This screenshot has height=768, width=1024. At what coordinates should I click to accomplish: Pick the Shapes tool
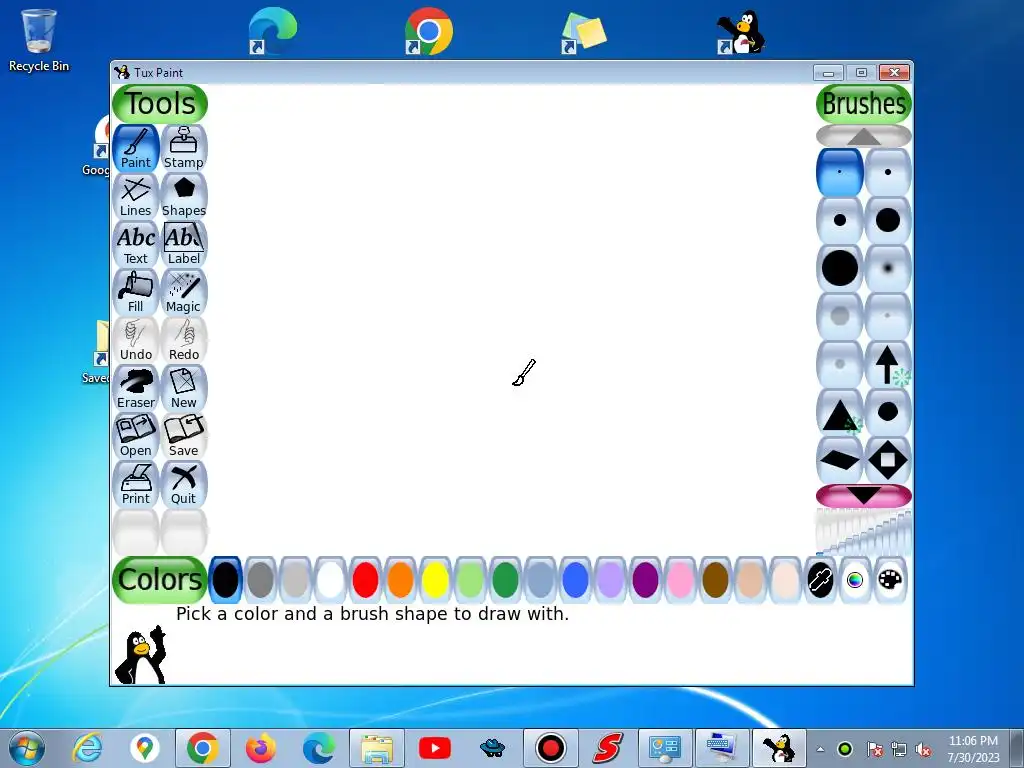point(184,197)
